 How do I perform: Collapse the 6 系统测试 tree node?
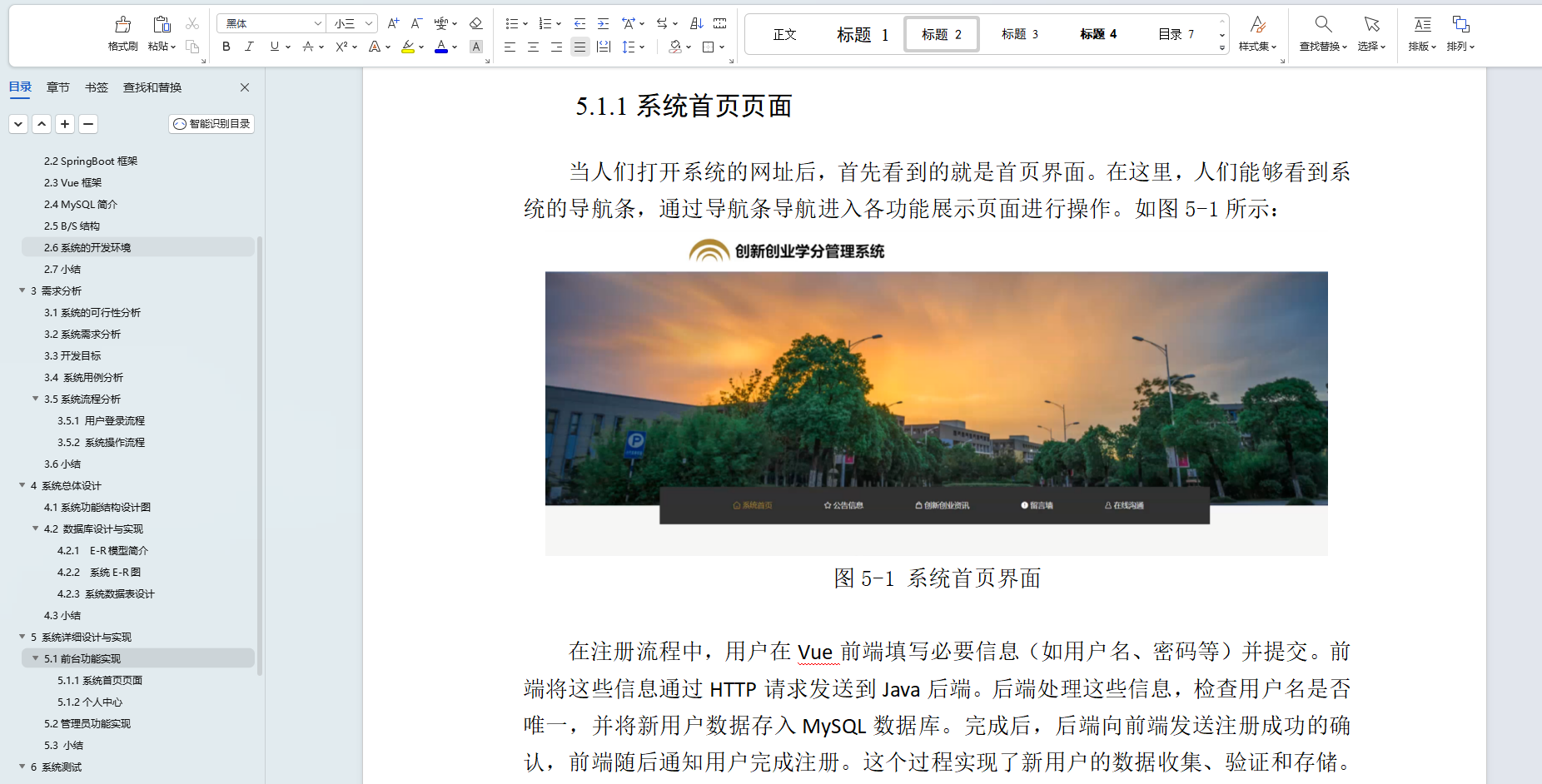tap(22, 767)
